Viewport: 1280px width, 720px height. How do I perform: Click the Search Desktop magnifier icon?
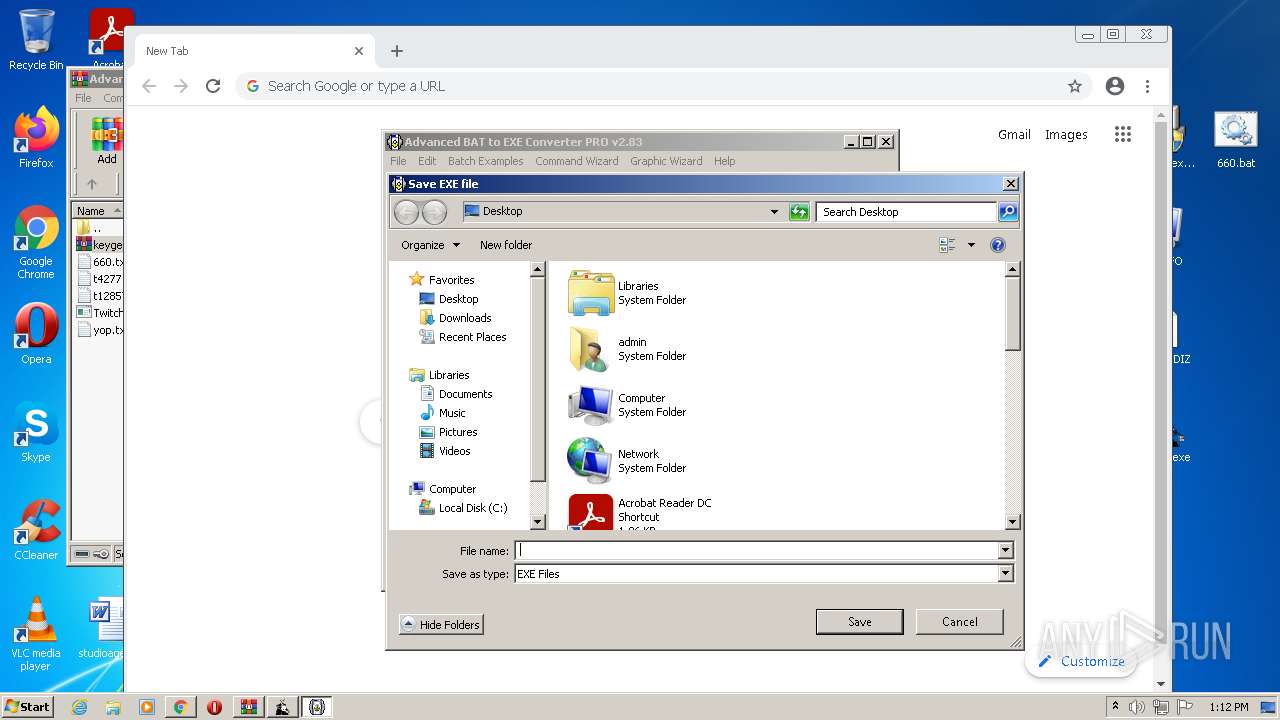1008,212
